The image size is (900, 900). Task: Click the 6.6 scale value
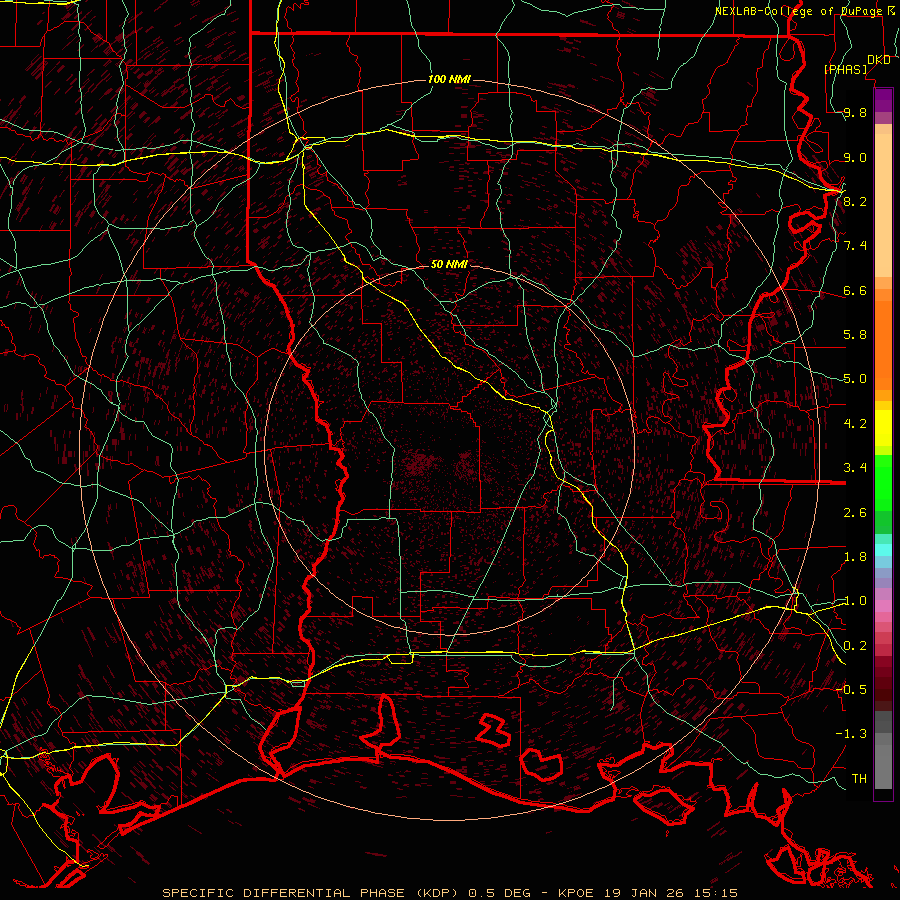pos(855,291)
